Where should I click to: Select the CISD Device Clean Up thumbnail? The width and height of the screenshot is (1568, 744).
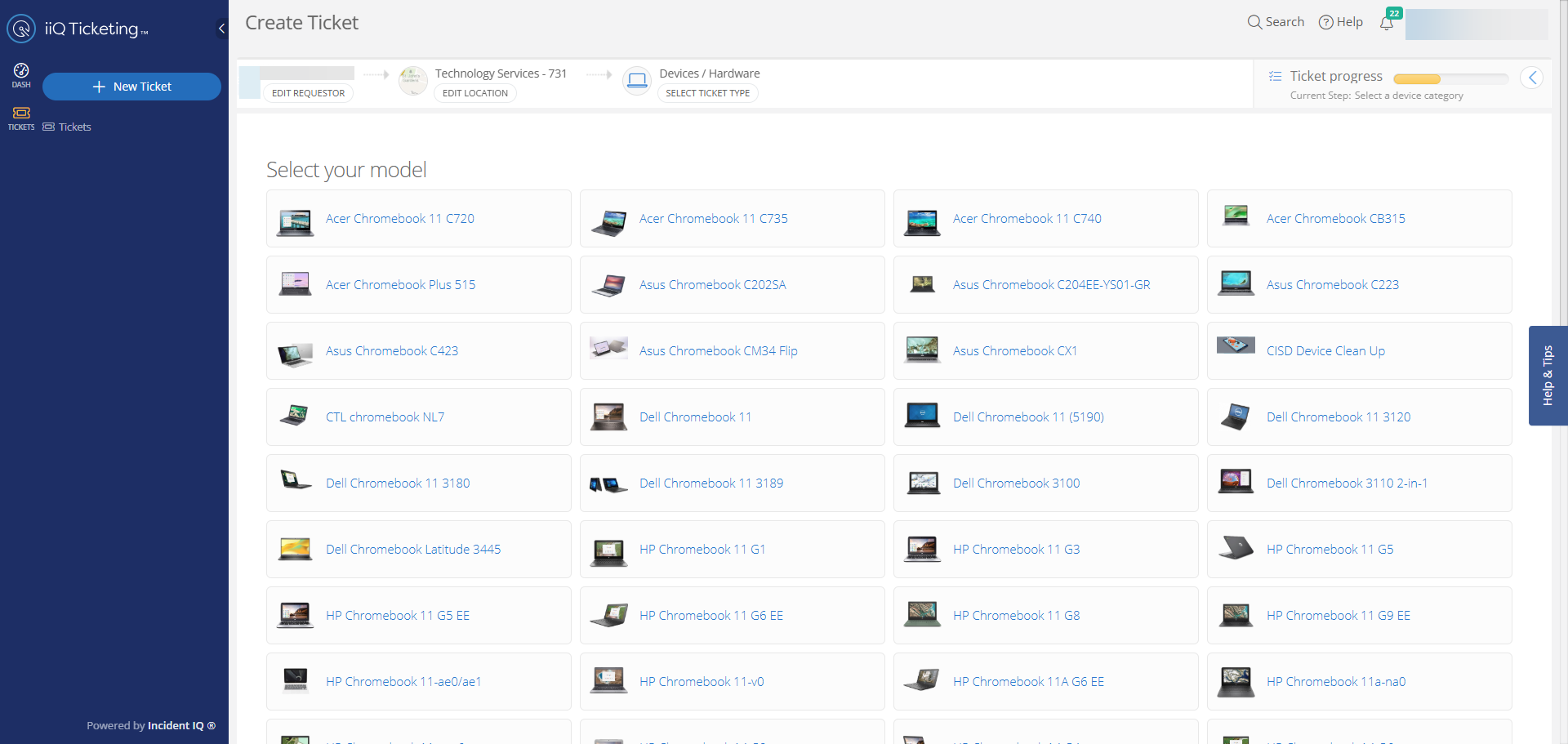coord(1236,345)
